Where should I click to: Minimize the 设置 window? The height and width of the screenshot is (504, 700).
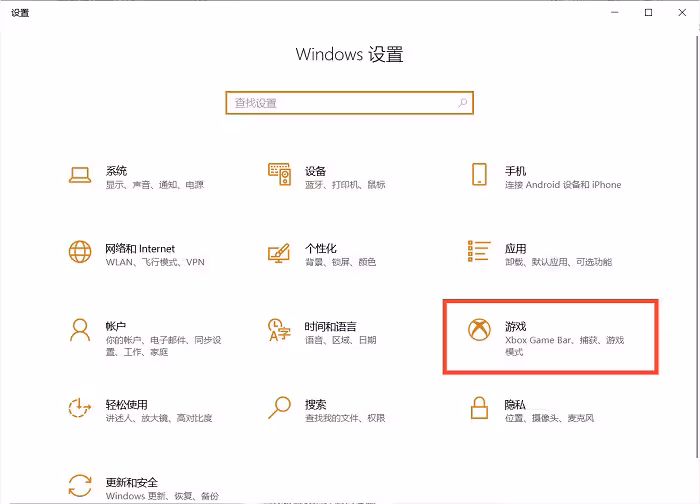click(x=615, y=12)
